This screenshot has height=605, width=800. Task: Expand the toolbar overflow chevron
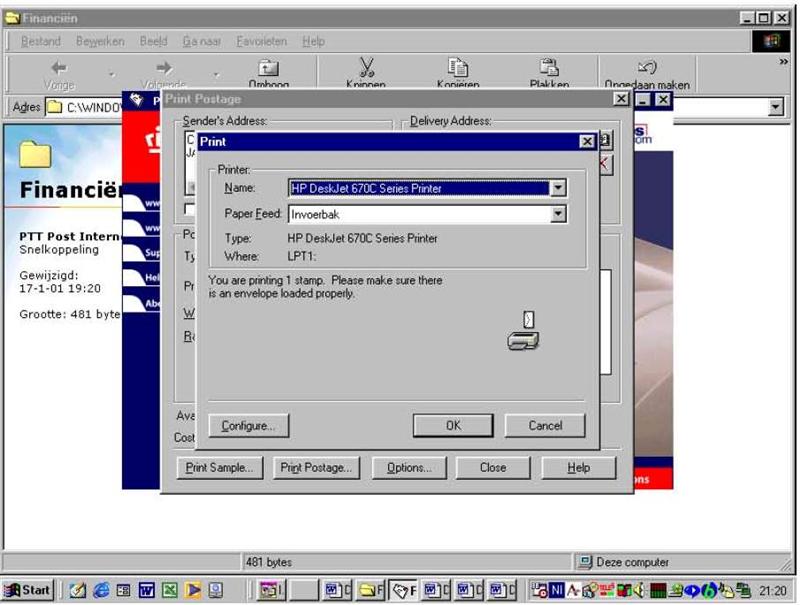click(x=783, y=62)
